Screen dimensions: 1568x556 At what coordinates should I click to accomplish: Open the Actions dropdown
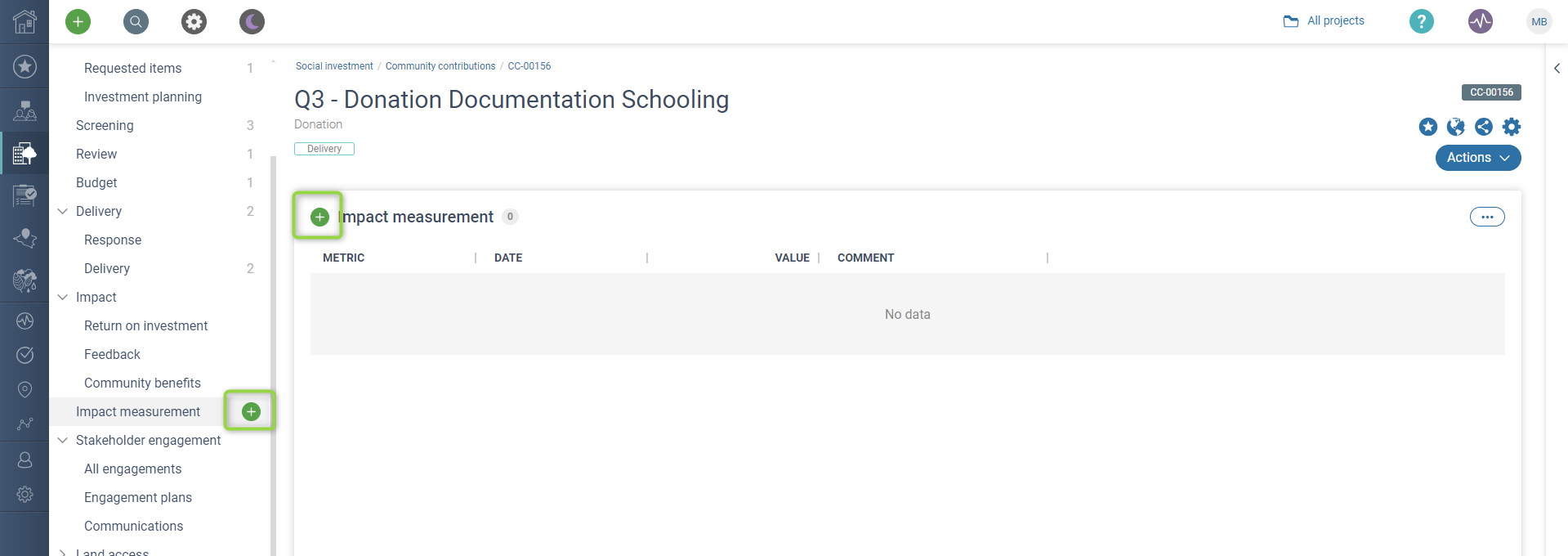[x=1477, y=158]
